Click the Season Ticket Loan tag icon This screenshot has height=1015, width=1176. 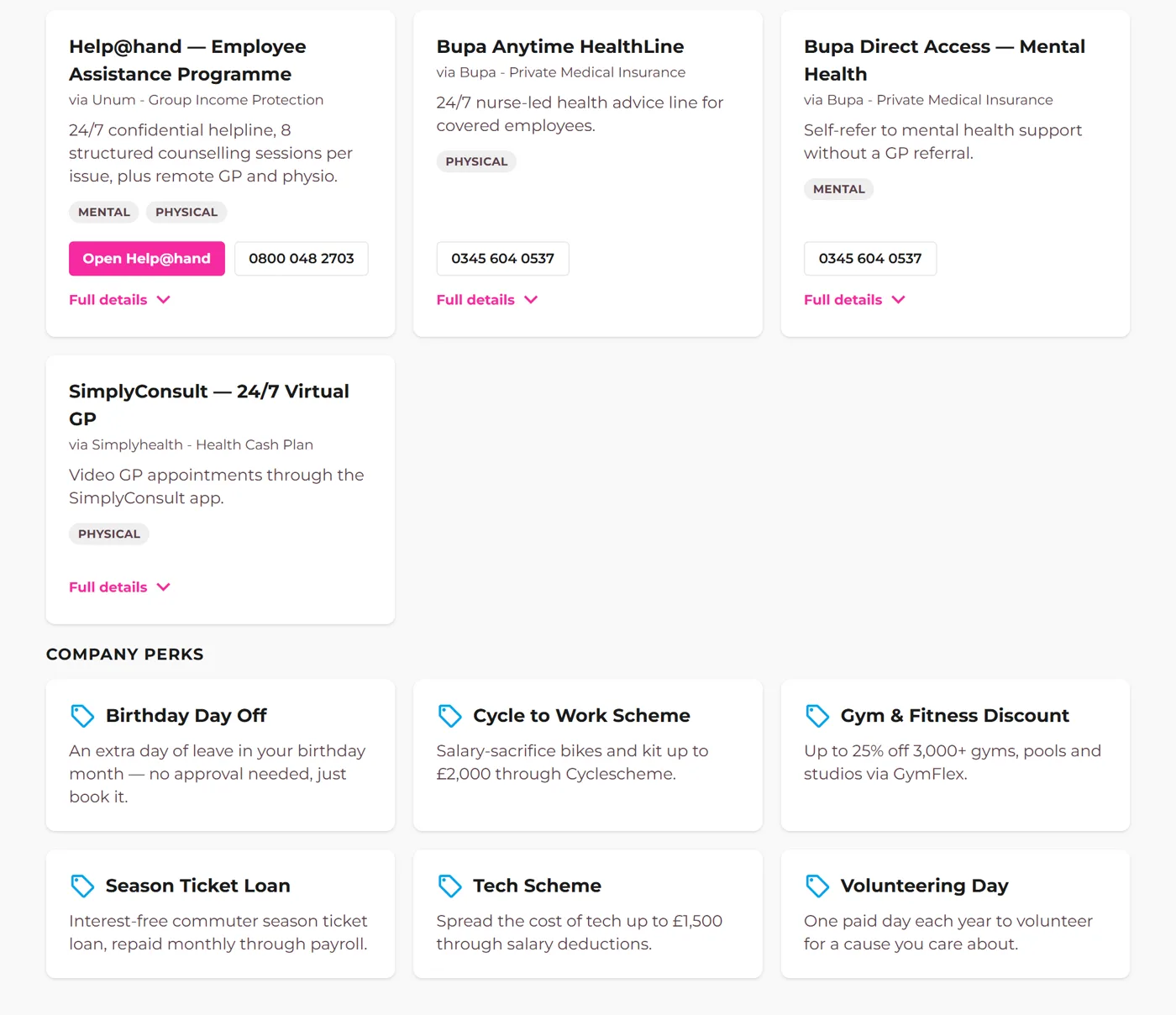coord(82,886)
